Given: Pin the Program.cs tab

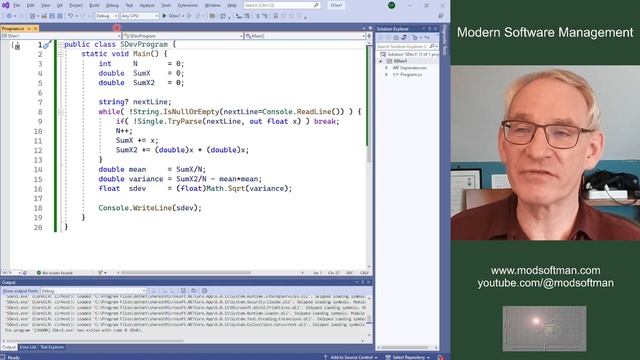Looking at the screenshot, I should pyautogui.click(x=29, y=29).
